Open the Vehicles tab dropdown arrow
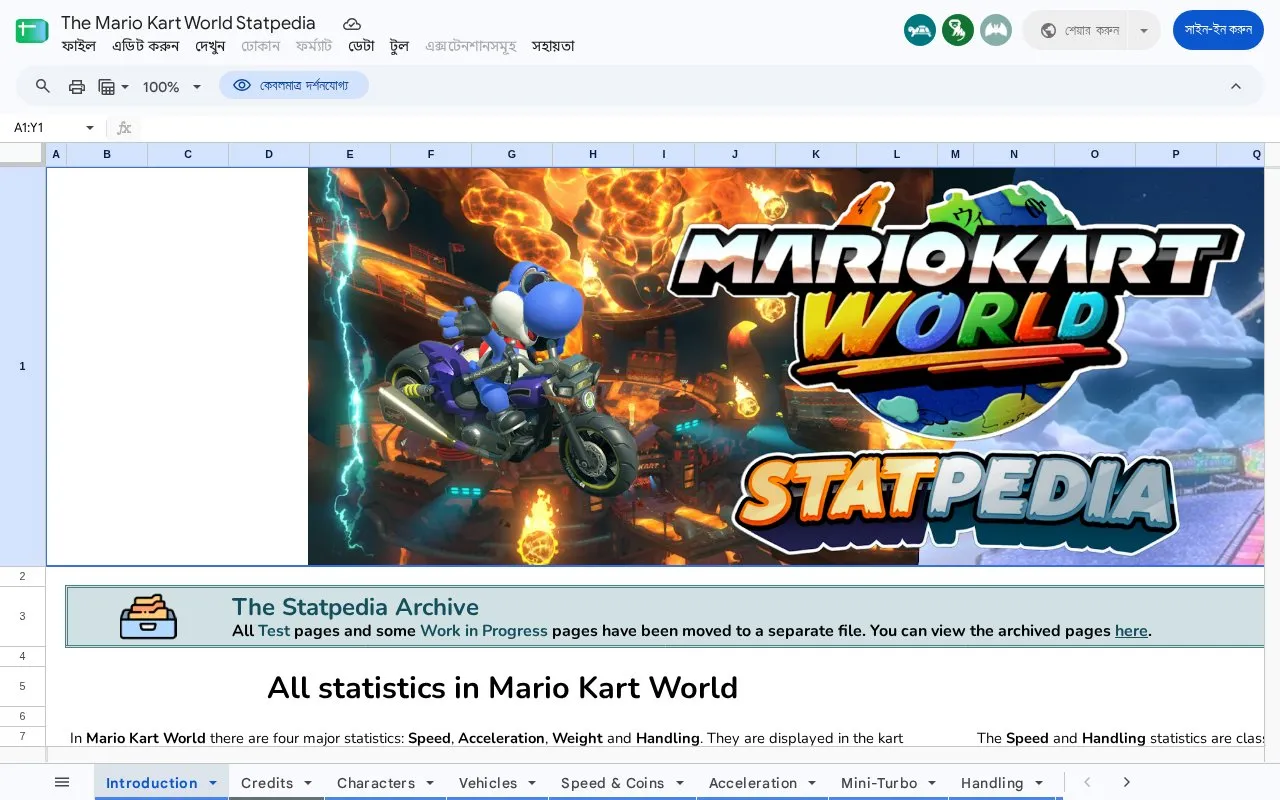 click(x=532, y=783)
